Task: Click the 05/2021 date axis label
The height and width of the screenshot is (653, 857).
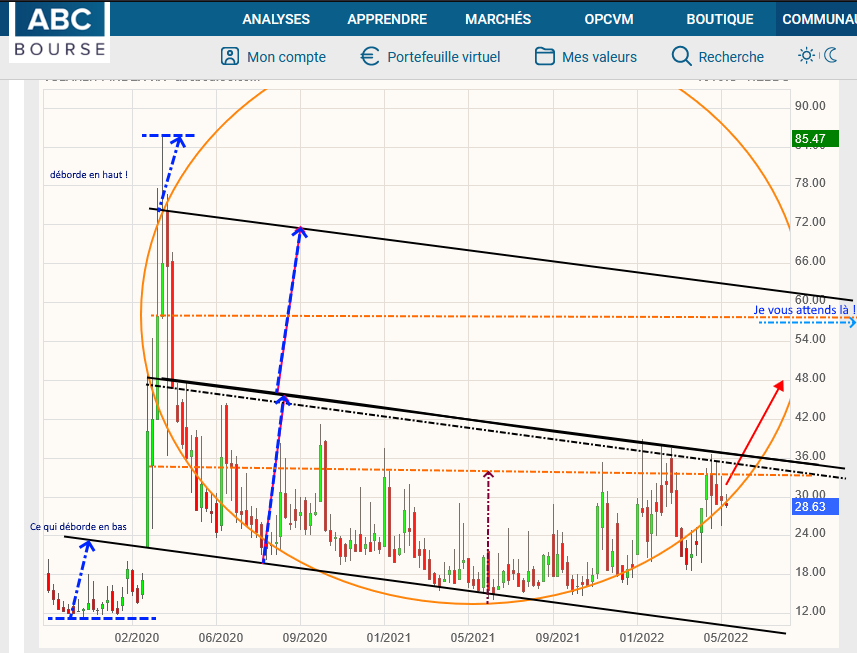Action: click(472, 638)
